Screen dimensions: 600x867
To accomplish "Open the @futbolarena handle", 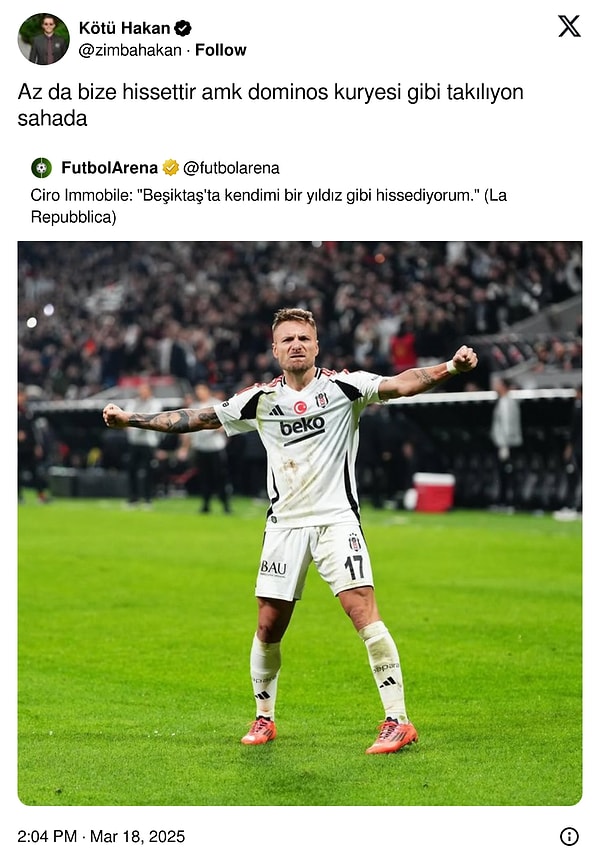I will pos(231,168).
